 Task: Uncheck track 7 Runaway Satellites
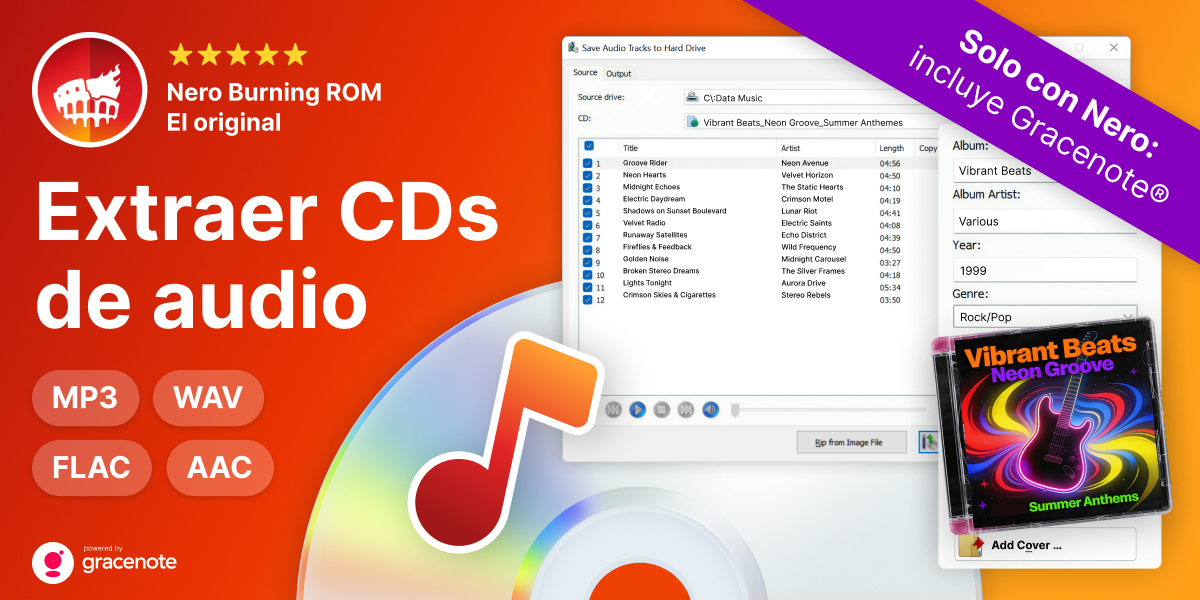coord(587,236)
